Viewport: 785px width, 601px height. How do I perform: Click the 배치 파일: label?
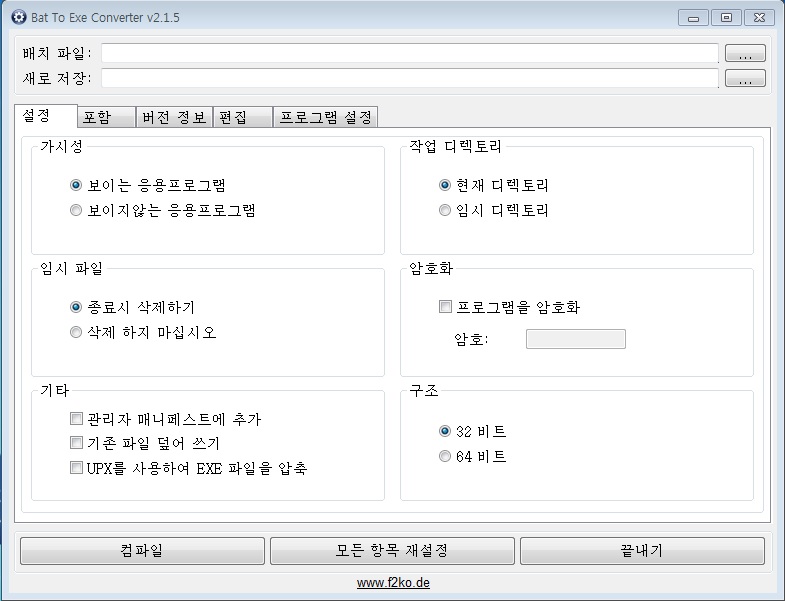[x=57, y=53]
